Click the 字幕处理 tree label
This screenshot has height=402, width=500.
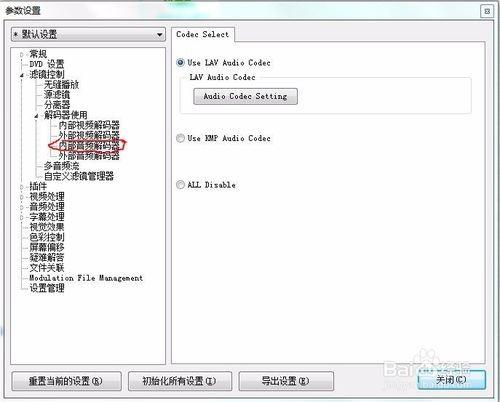click(x=47, y=217)
